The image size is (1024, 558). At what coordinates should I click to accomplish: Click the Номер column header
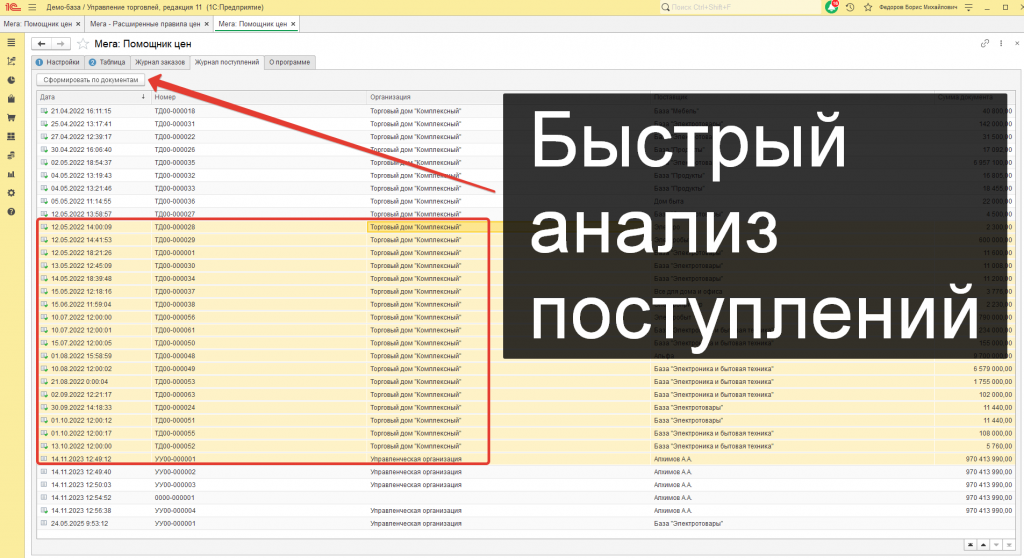pos(259,97)
